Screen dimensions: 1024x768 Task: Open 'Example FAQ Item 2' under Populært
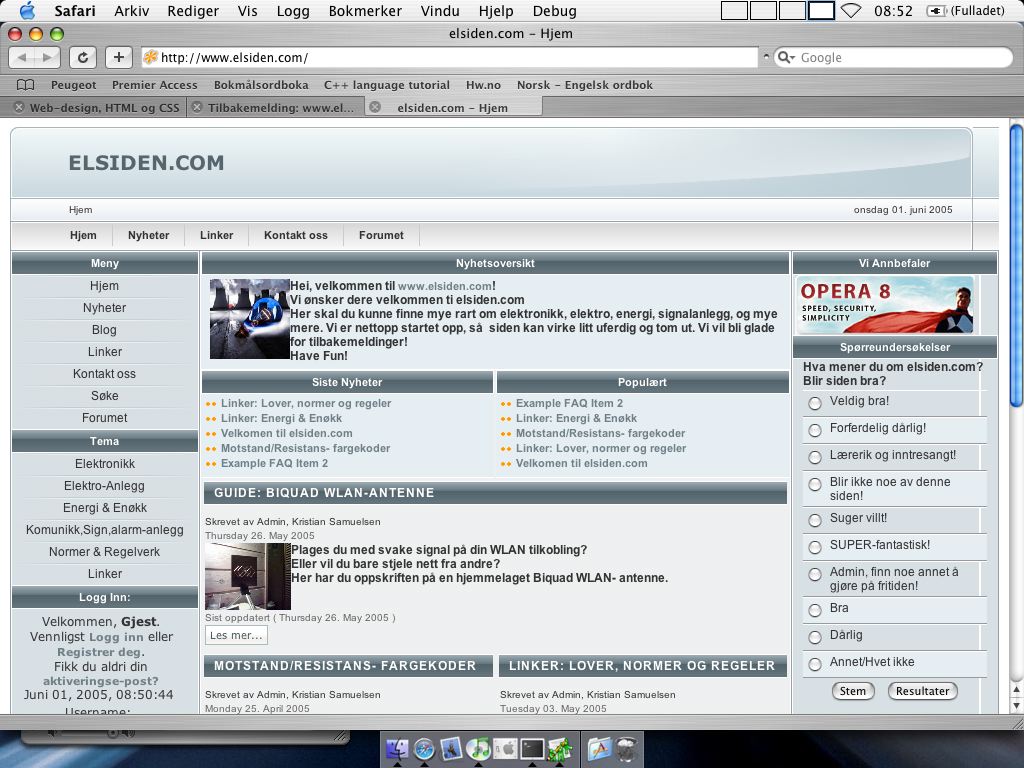[x=569, y=403]
